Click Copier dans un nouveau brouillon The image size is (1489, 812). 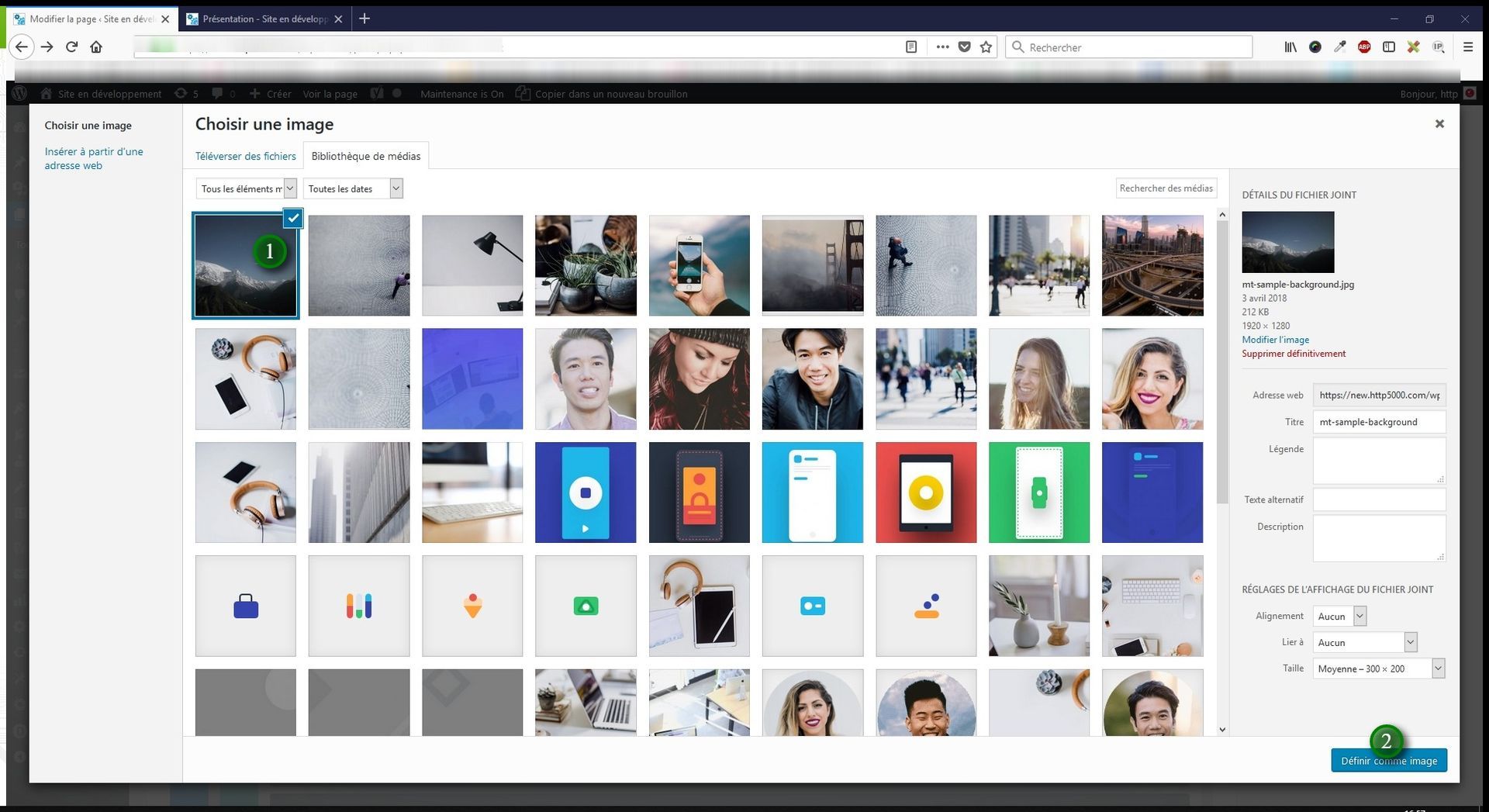[x=602, y=94]
